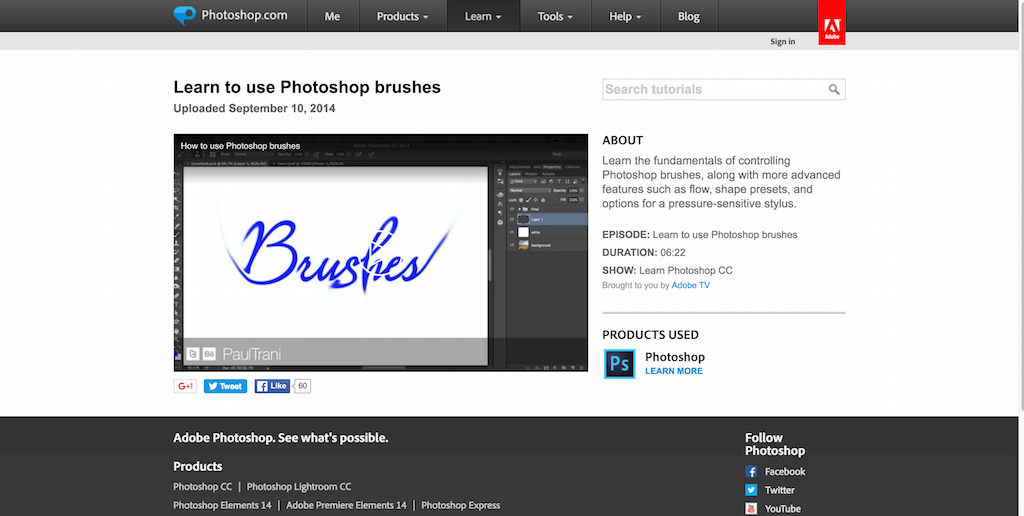This screenshot has width=1024, height=516.
Task: Open the Adobe TV link
Action: [x=690, y=285]
